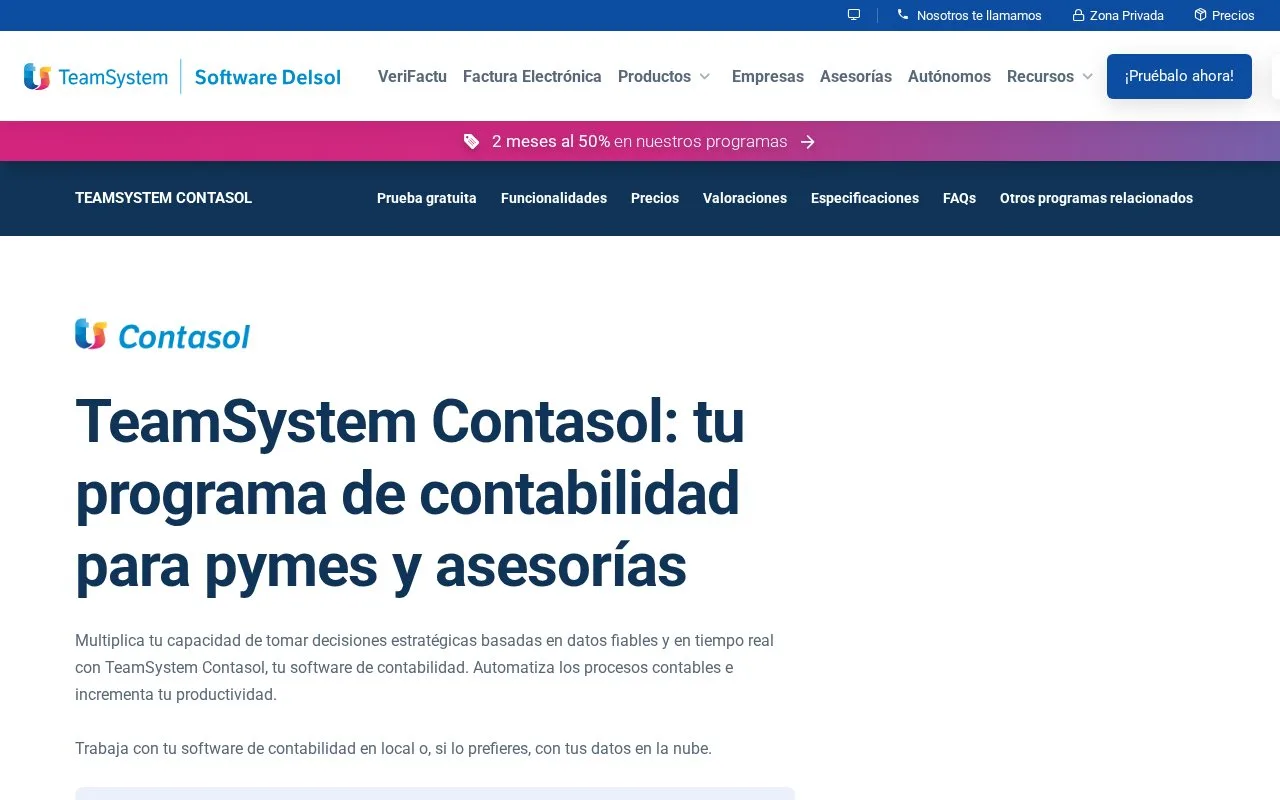Screen dimensions: 1280x800
Task: Click the padlock icon for Zona Privada
Action: tap(1079, 15)
